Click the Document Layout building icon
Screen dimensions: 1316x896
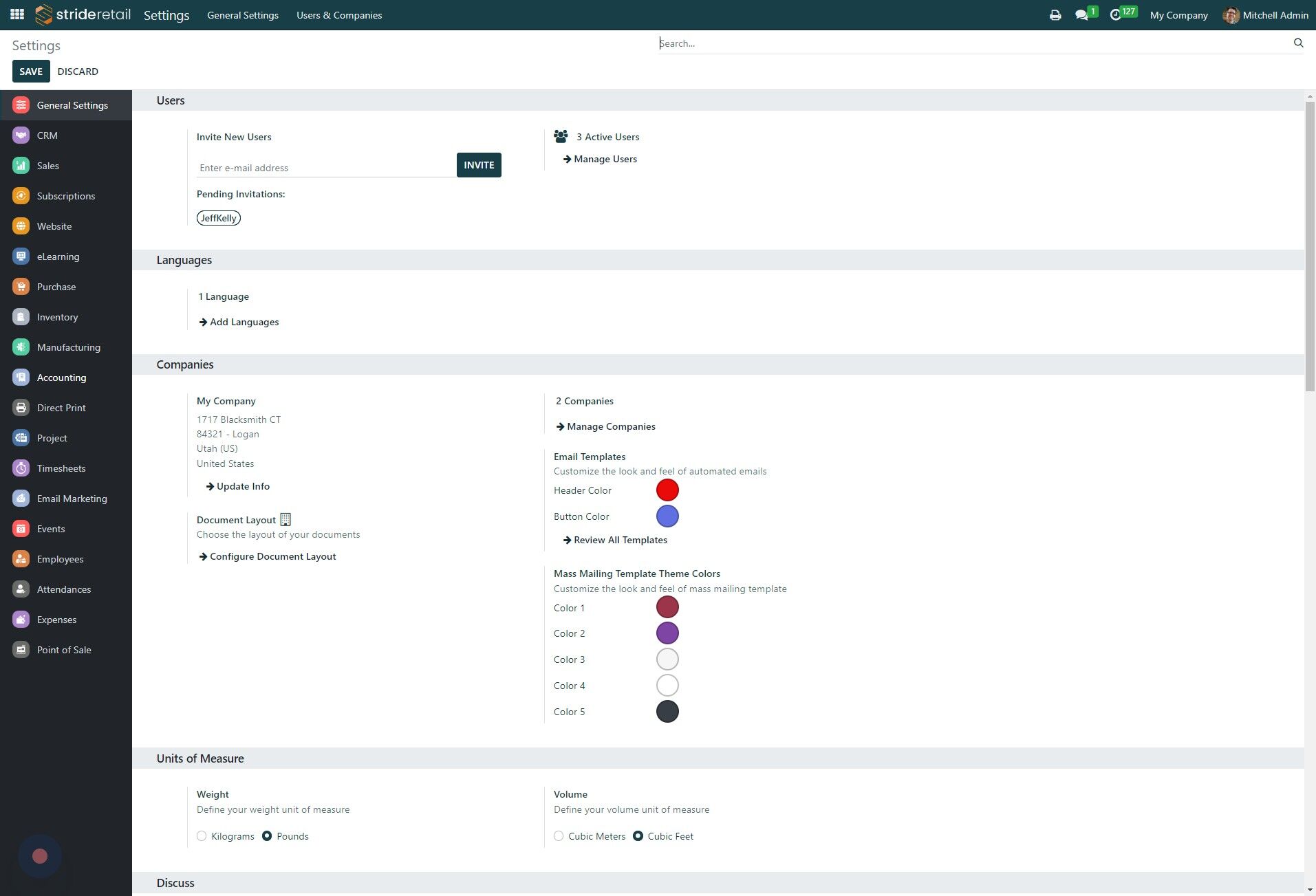pos(285,520)
